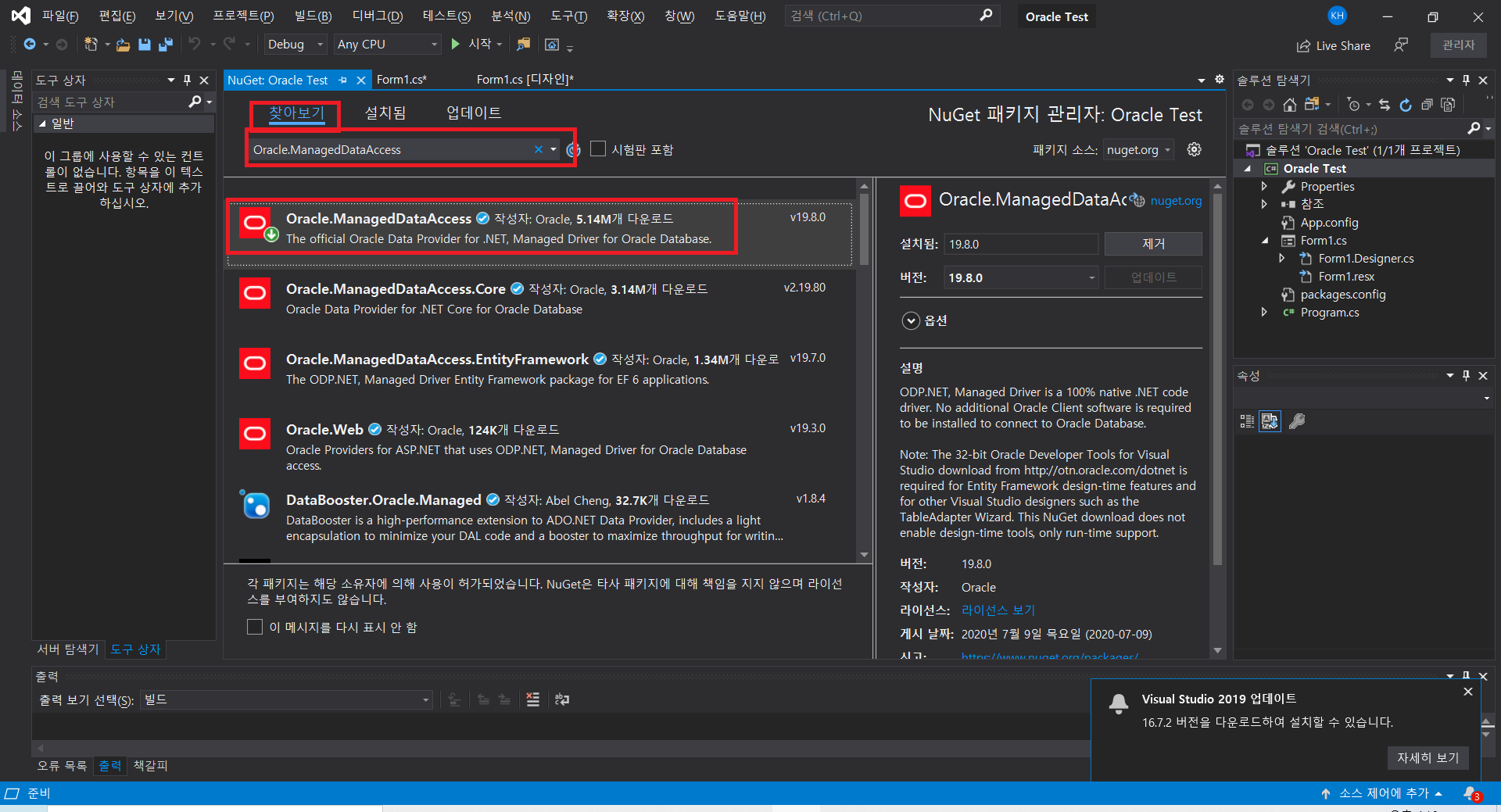Click Properties panel categorized view icon

[1247, 421]
